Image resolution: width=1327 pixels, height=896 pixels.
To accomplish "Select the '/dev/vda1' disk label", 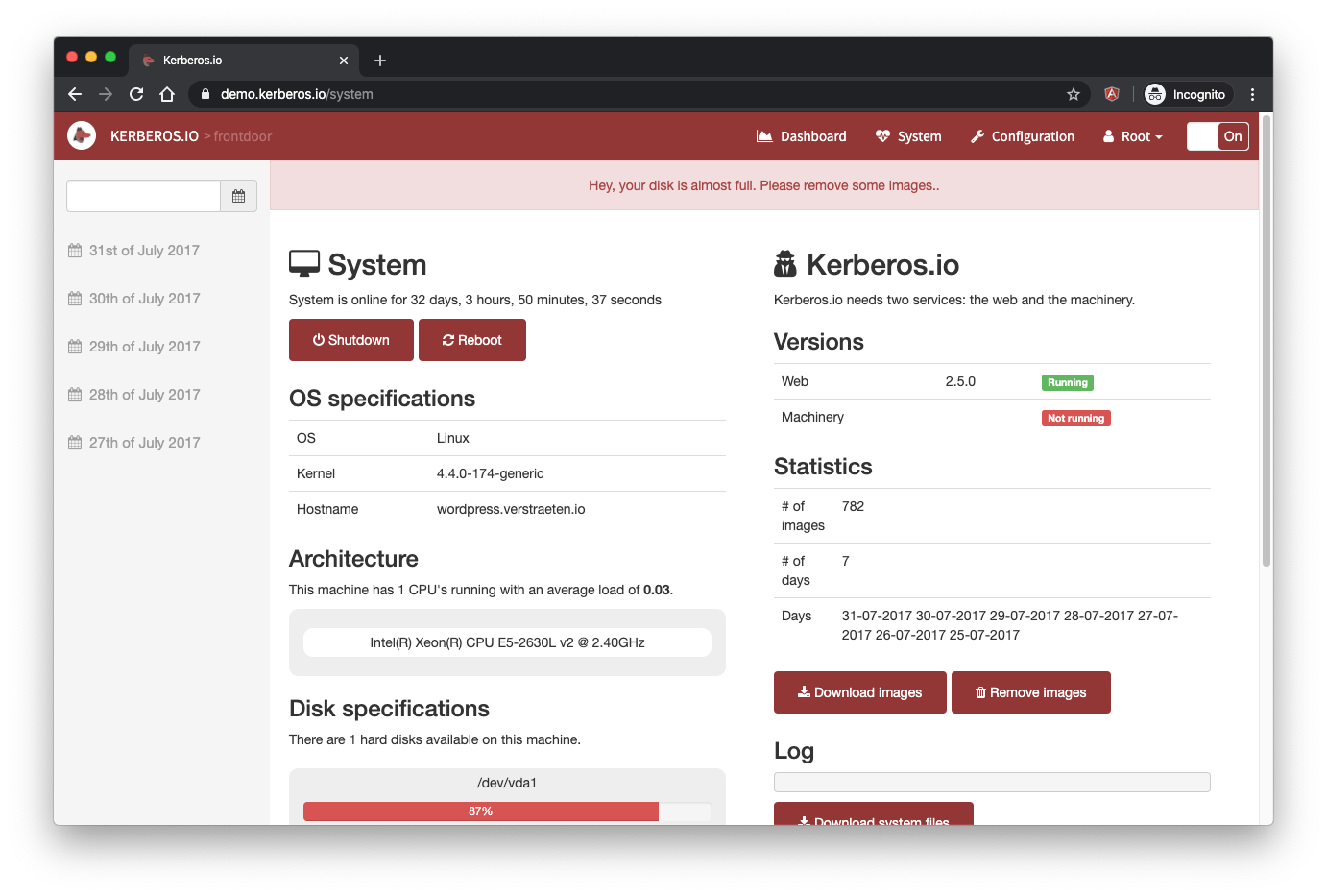I will tap(507, 783).
